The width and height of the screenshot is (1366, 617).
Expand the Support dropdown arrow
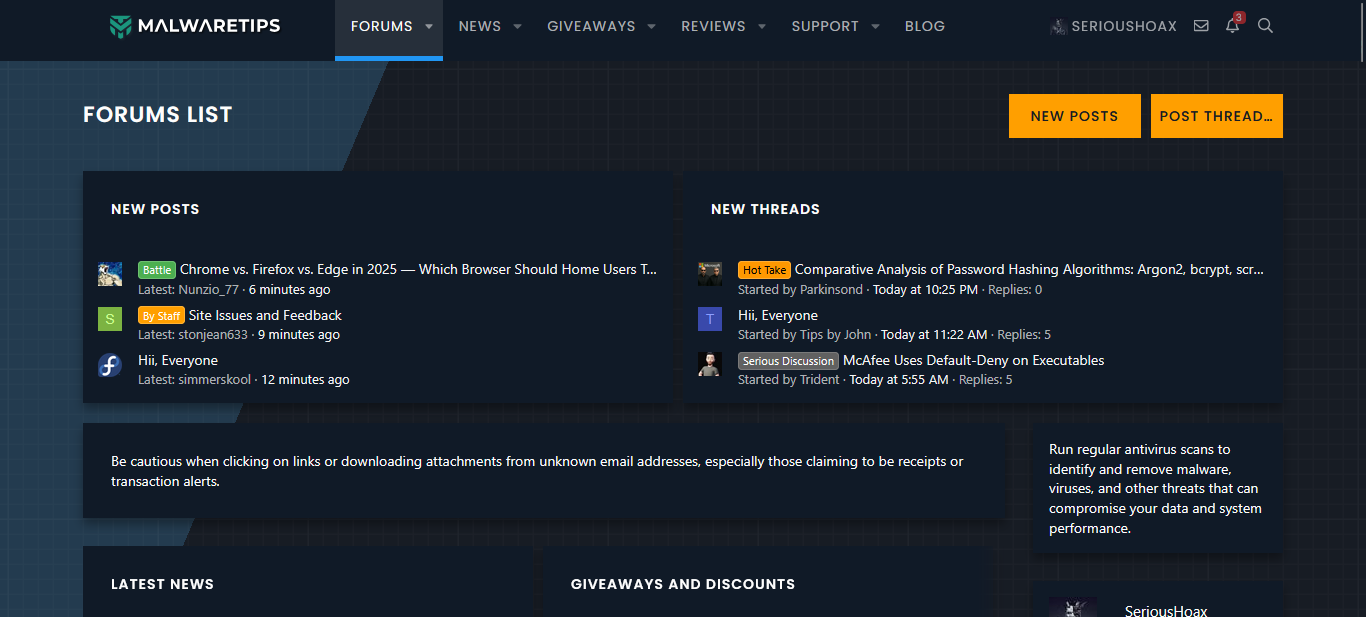(875, 27)
